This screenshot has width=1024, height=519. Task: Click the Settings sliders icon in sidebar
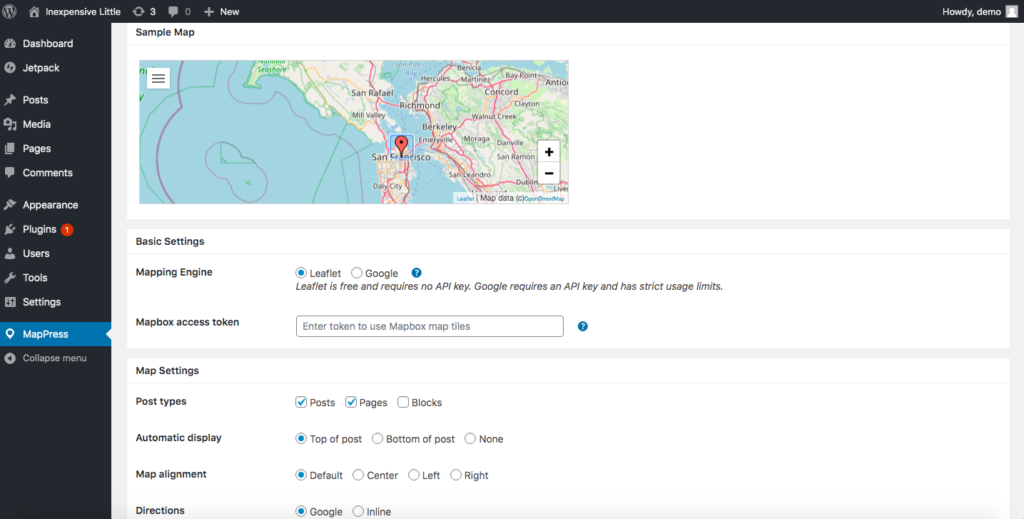(10, 302)
